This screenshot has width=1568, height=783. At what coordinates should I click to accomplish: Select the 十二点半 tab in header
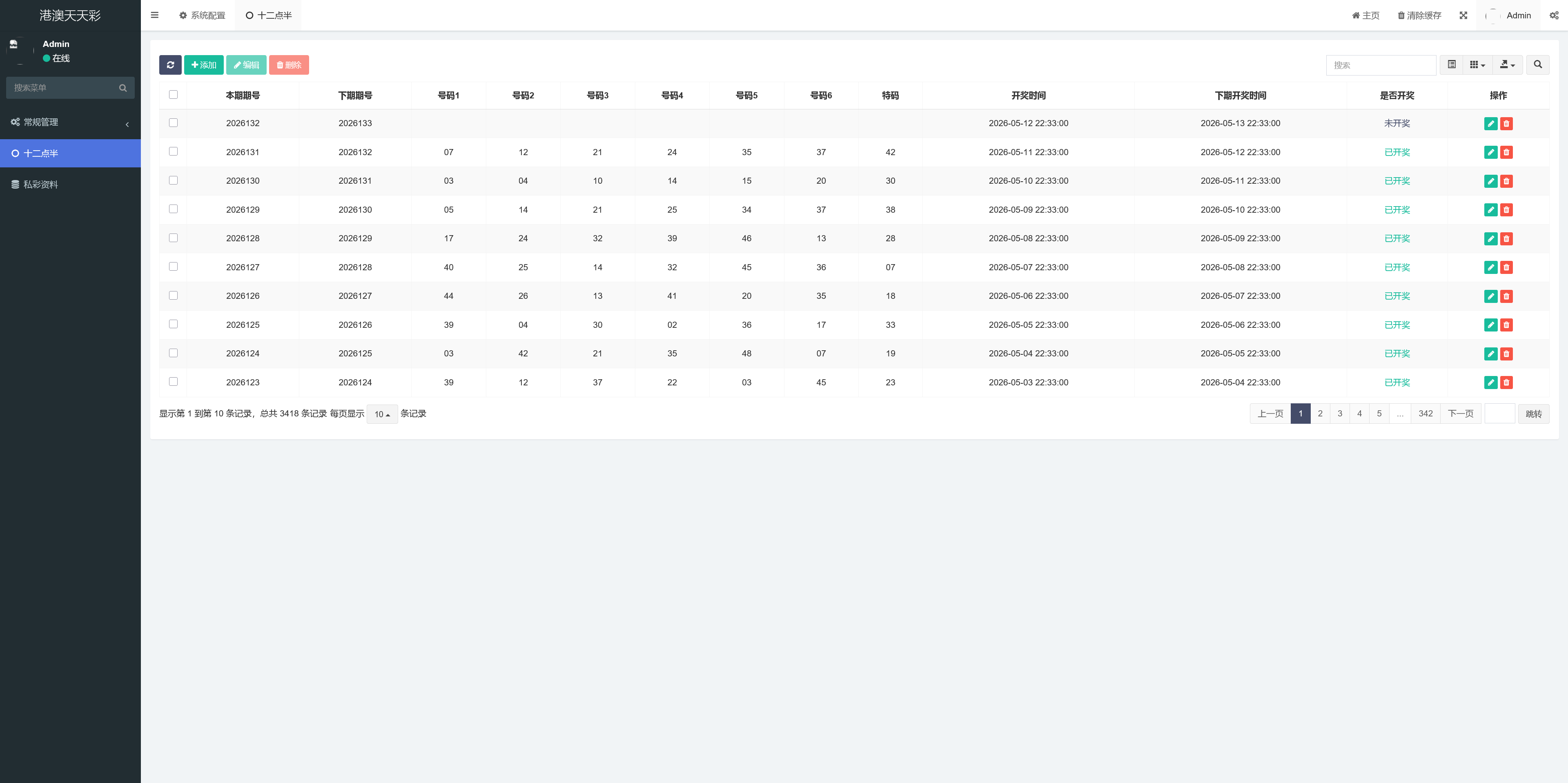point(268,15)
